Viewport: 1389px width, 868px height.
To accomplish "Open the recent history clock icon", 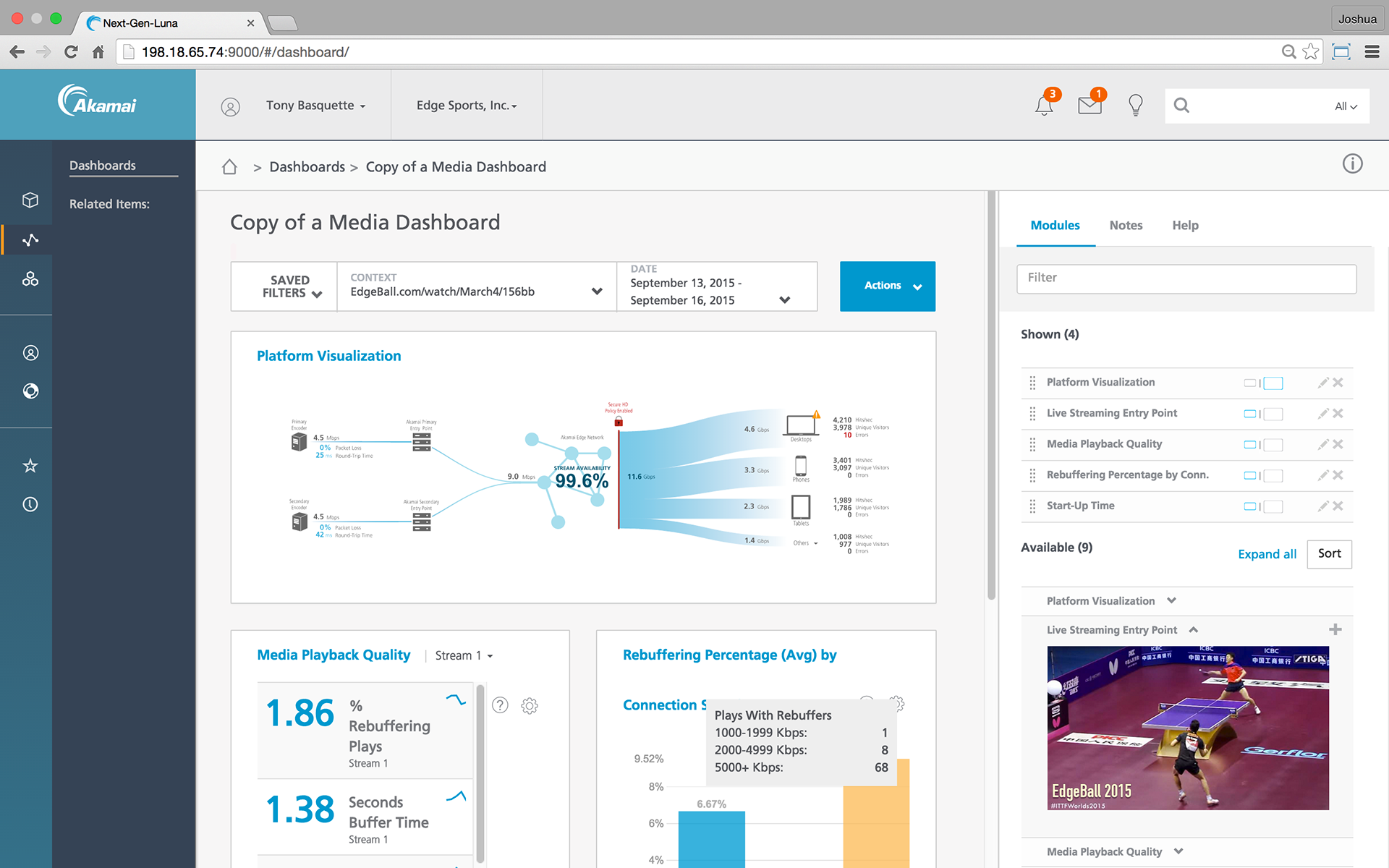I will pos(30,504).
